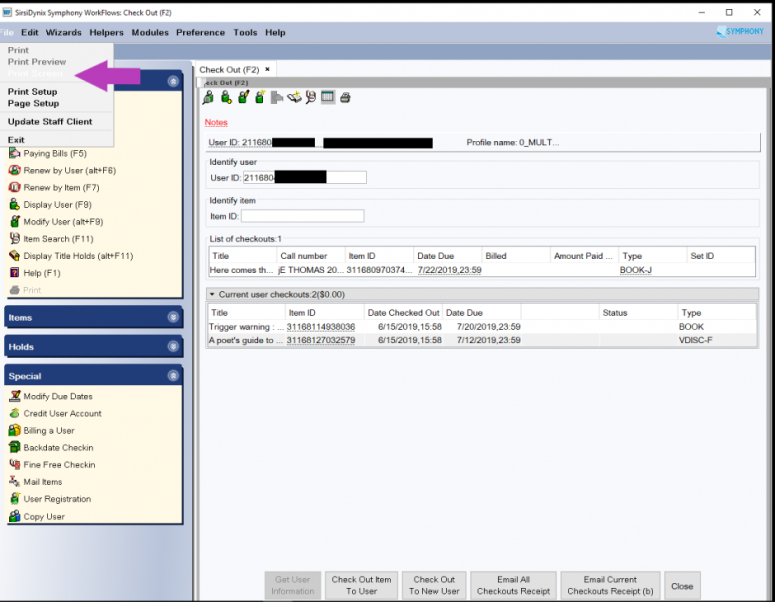Close the Check Out (F2) tab
The image size is (775, 602).
point(267,69)
